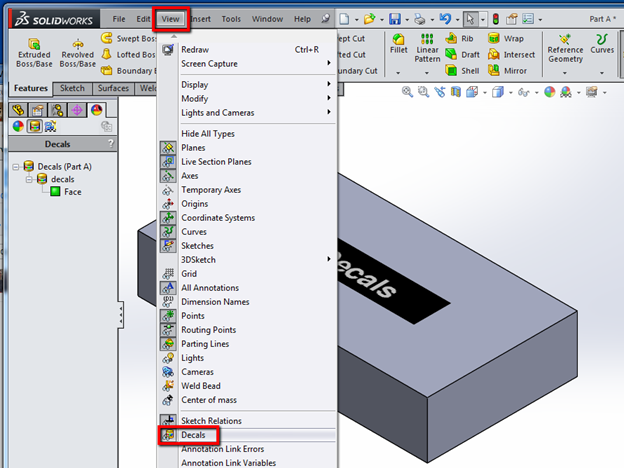Select the Swept Boss tool
This screenshot has height=468, width=624.
coord(128,38)
